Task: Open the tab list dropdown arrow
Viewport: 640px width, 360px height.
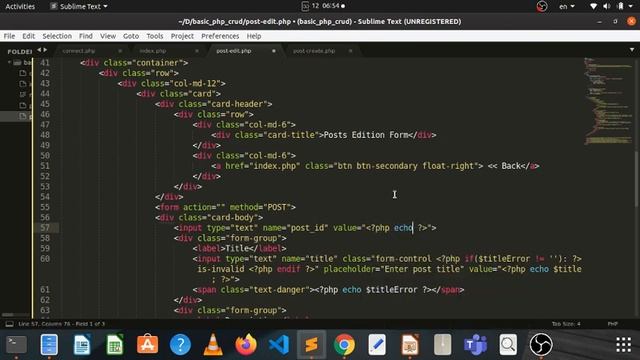Action: (632, 50)
